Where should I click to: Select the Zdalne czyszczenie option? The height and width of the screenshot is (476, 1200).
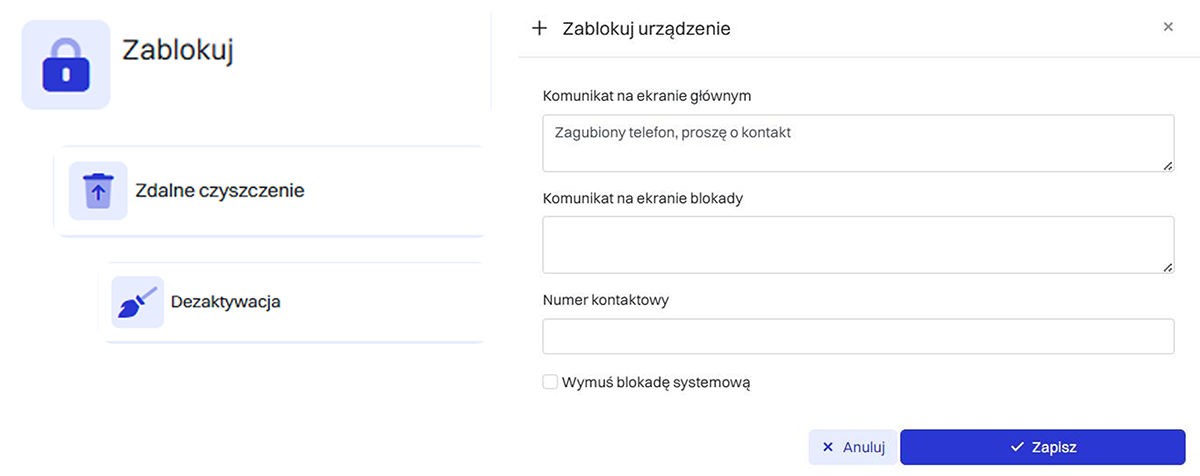click(x=219, y=190)
